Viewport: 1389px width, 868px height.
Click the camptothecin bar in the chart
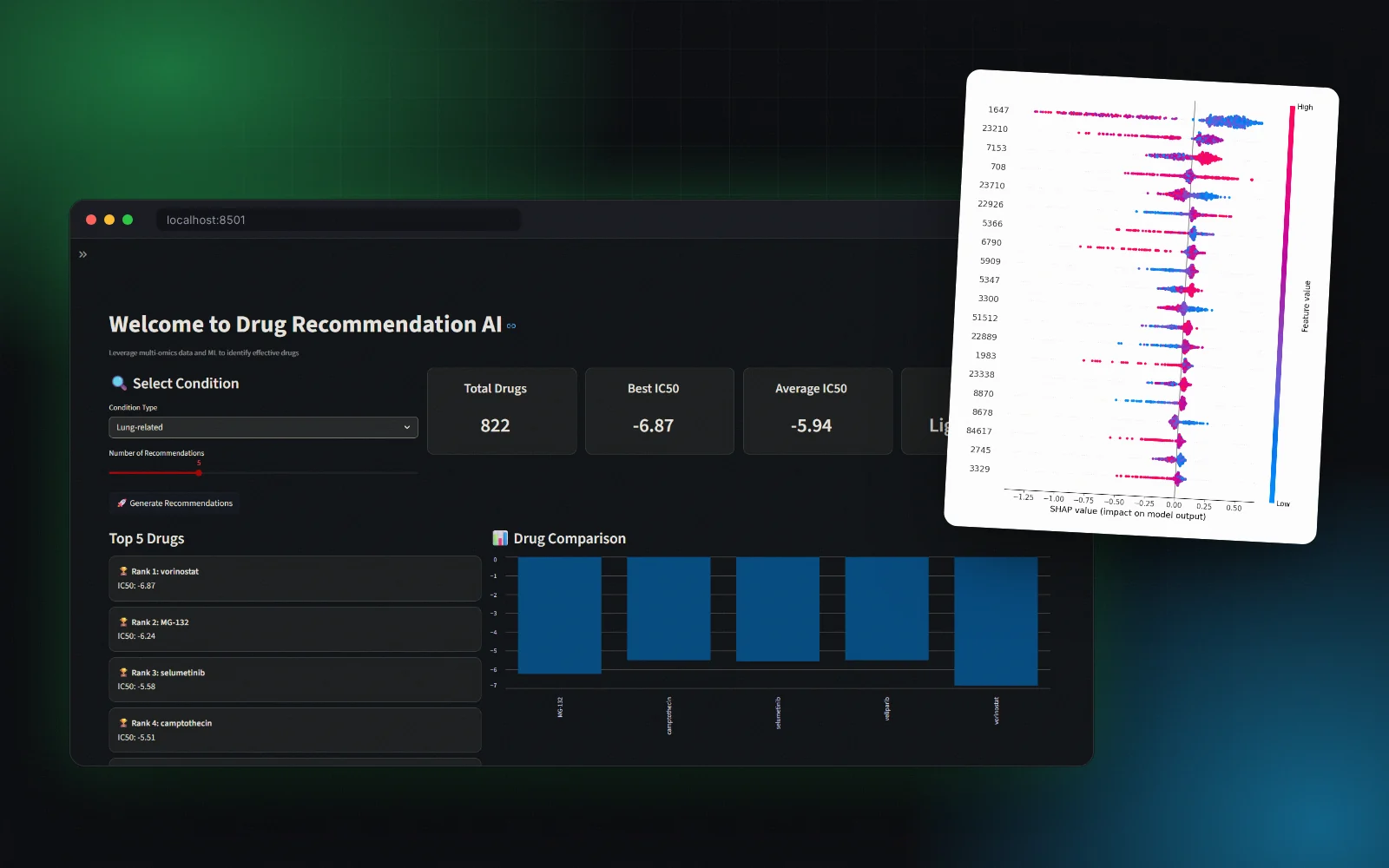coord(668,608)
